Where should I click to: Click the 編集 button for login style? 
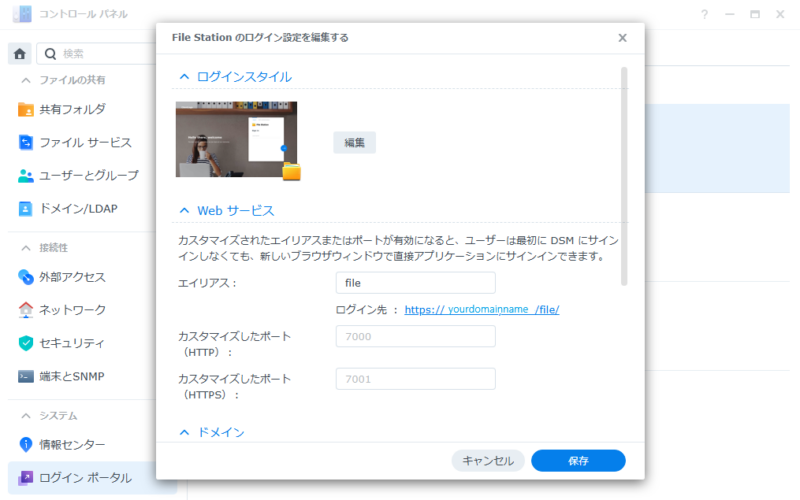point(355,142)
